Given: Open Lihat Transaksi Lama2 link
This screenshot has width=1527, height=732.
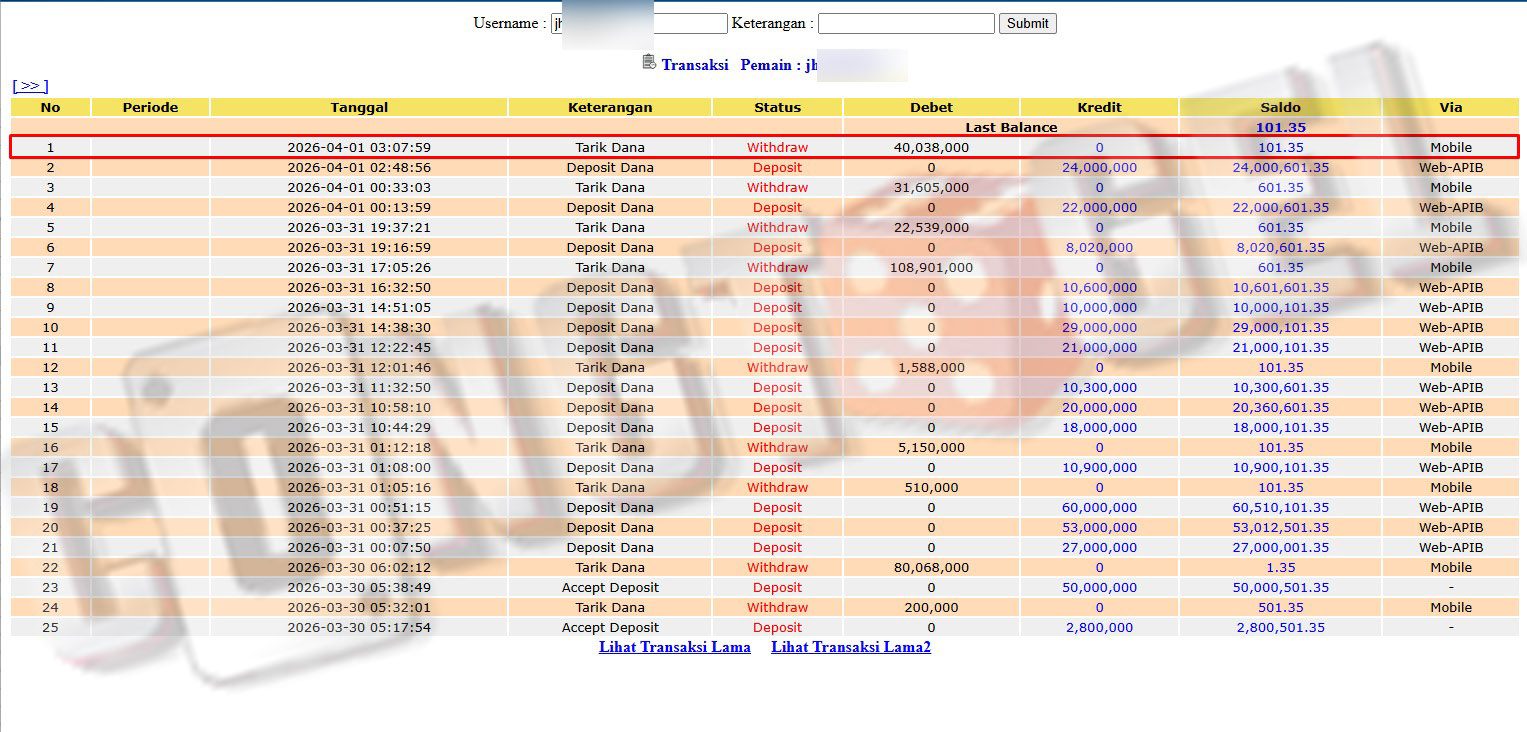Looking at the screenshot, I should (851, 647).
